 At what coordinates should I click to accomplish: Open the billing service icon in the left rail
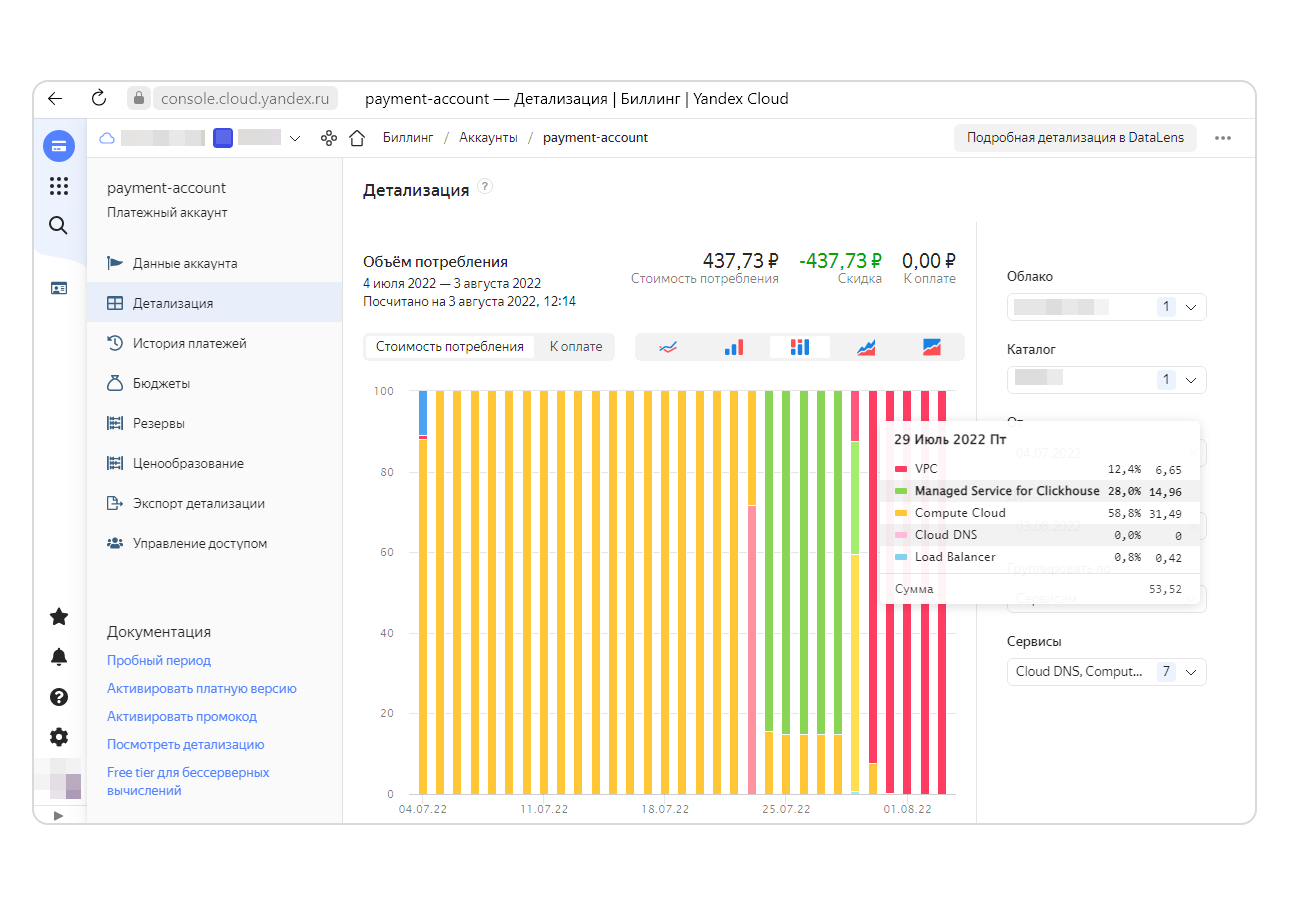(x=59, y=146)
